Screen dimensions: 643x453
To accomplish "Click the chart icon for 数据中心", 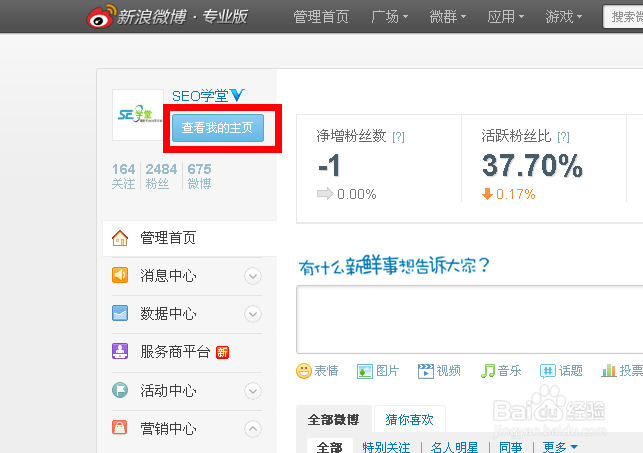I will pyautogui.click(x=120, y=313).
